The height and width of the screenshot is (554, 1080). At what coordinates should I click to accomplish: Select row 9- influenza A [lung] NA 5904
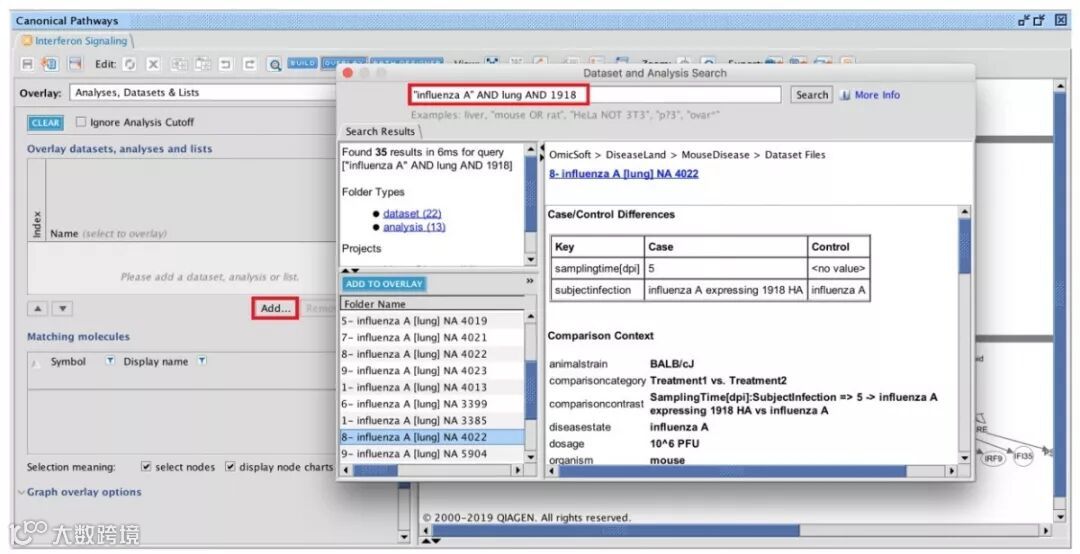coord(433,453)
